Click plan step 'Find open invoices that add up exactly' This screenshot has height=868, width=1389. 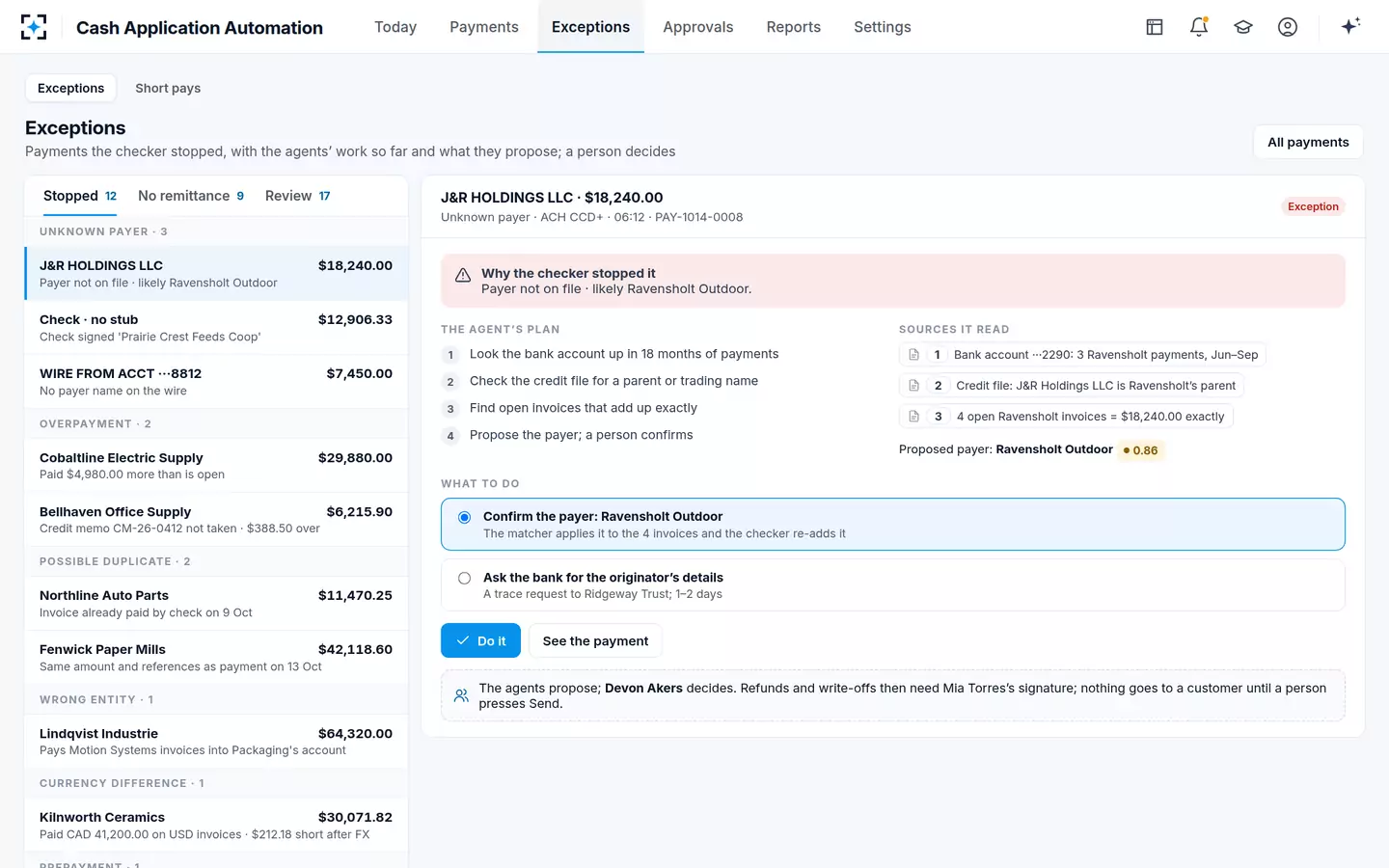584,408
